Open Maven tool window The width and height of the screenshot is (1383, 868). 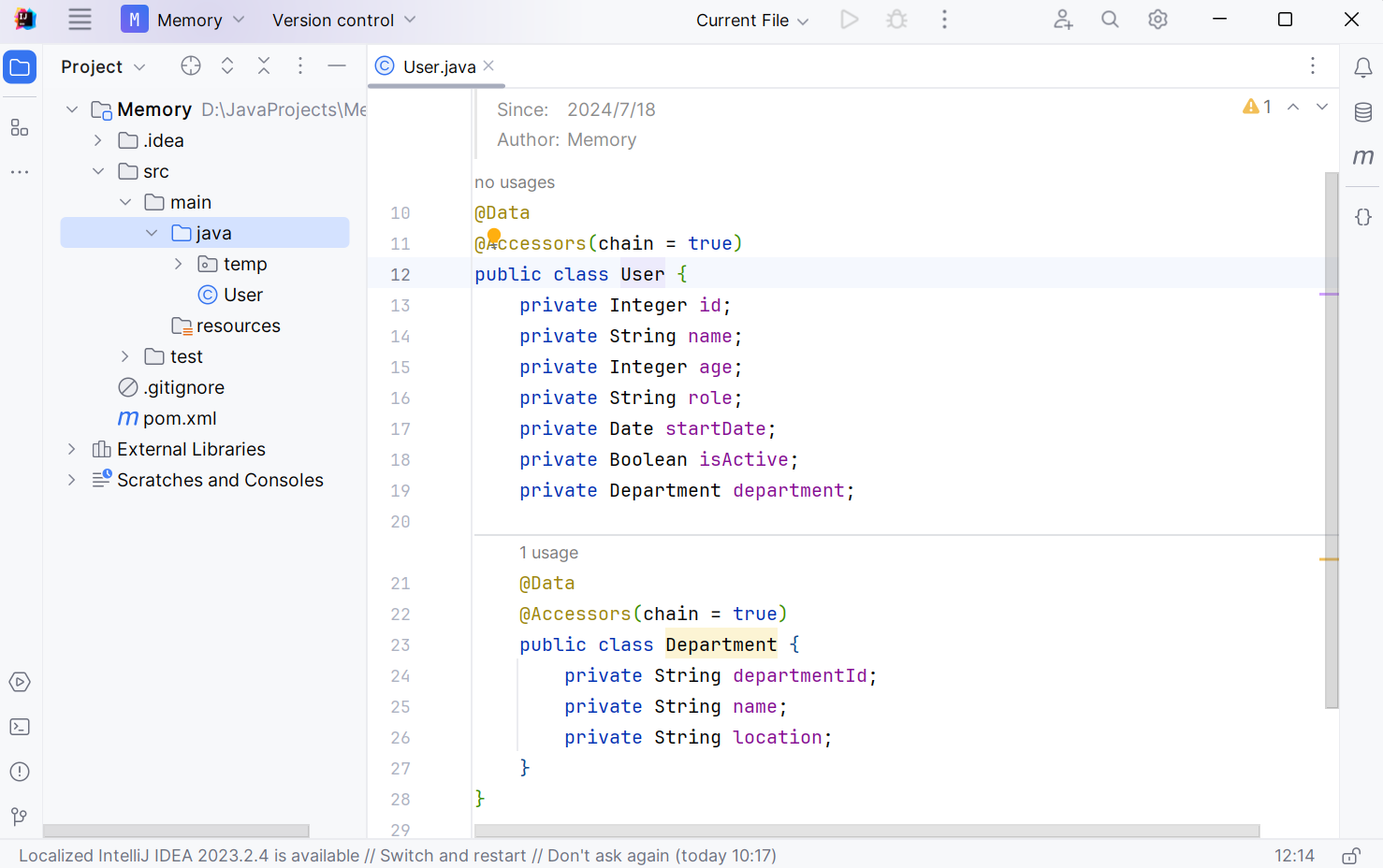[1363, 157]
